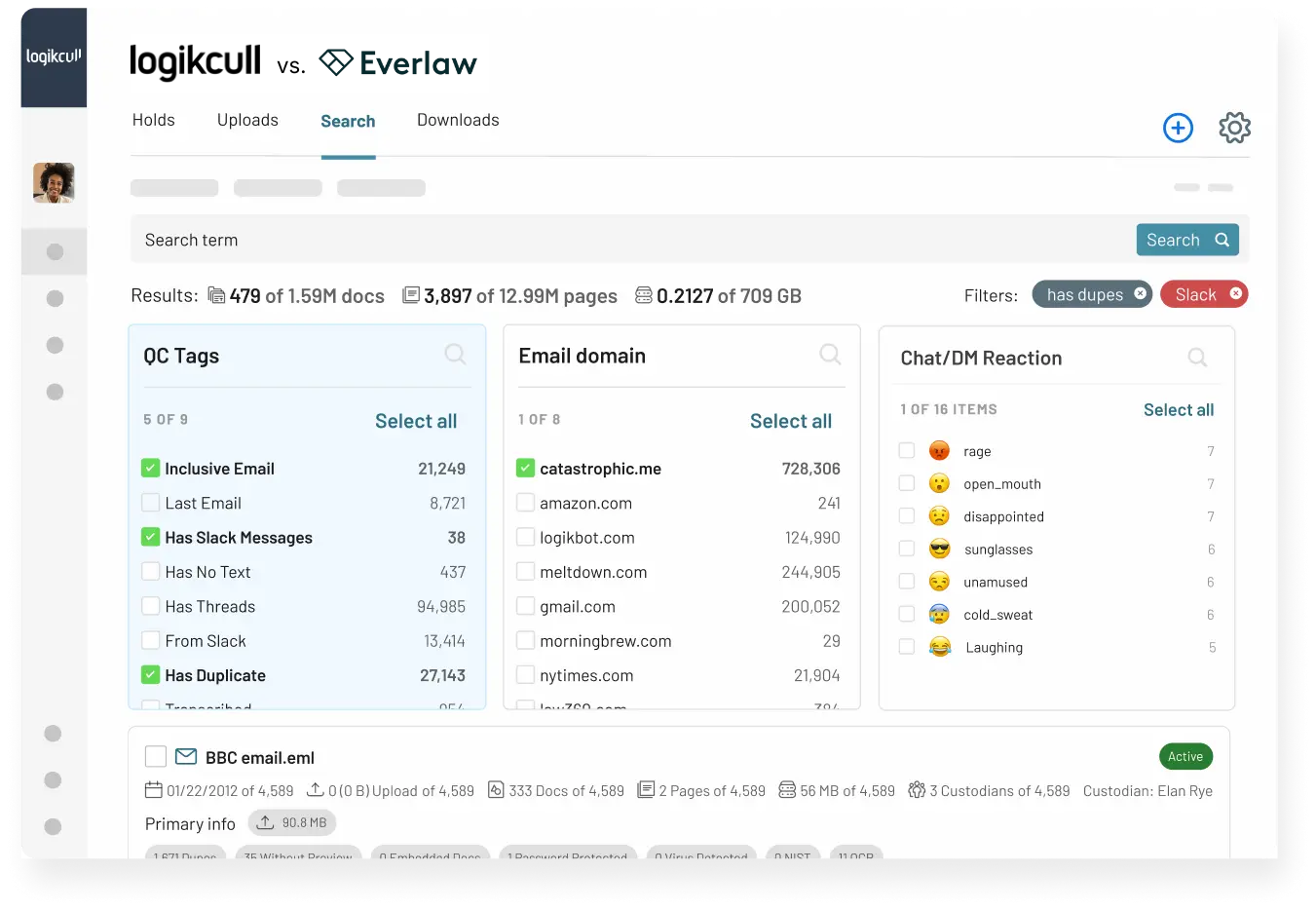Switch to the Uploads tab
This screenshot has width=1316, height=910.
coord(247,120)
